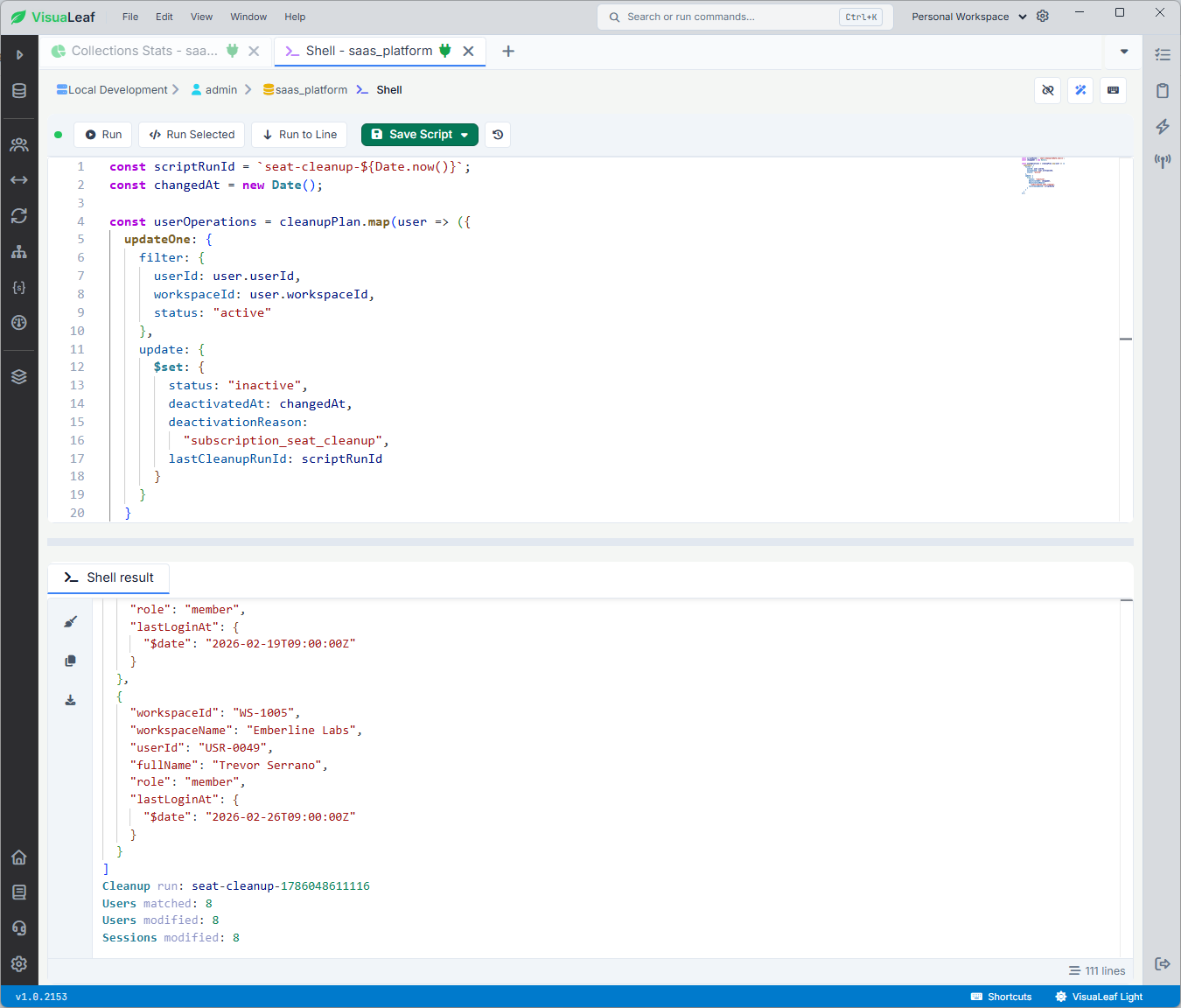Click the keyboard icon in shell toolbar

tap(1113, 90)
